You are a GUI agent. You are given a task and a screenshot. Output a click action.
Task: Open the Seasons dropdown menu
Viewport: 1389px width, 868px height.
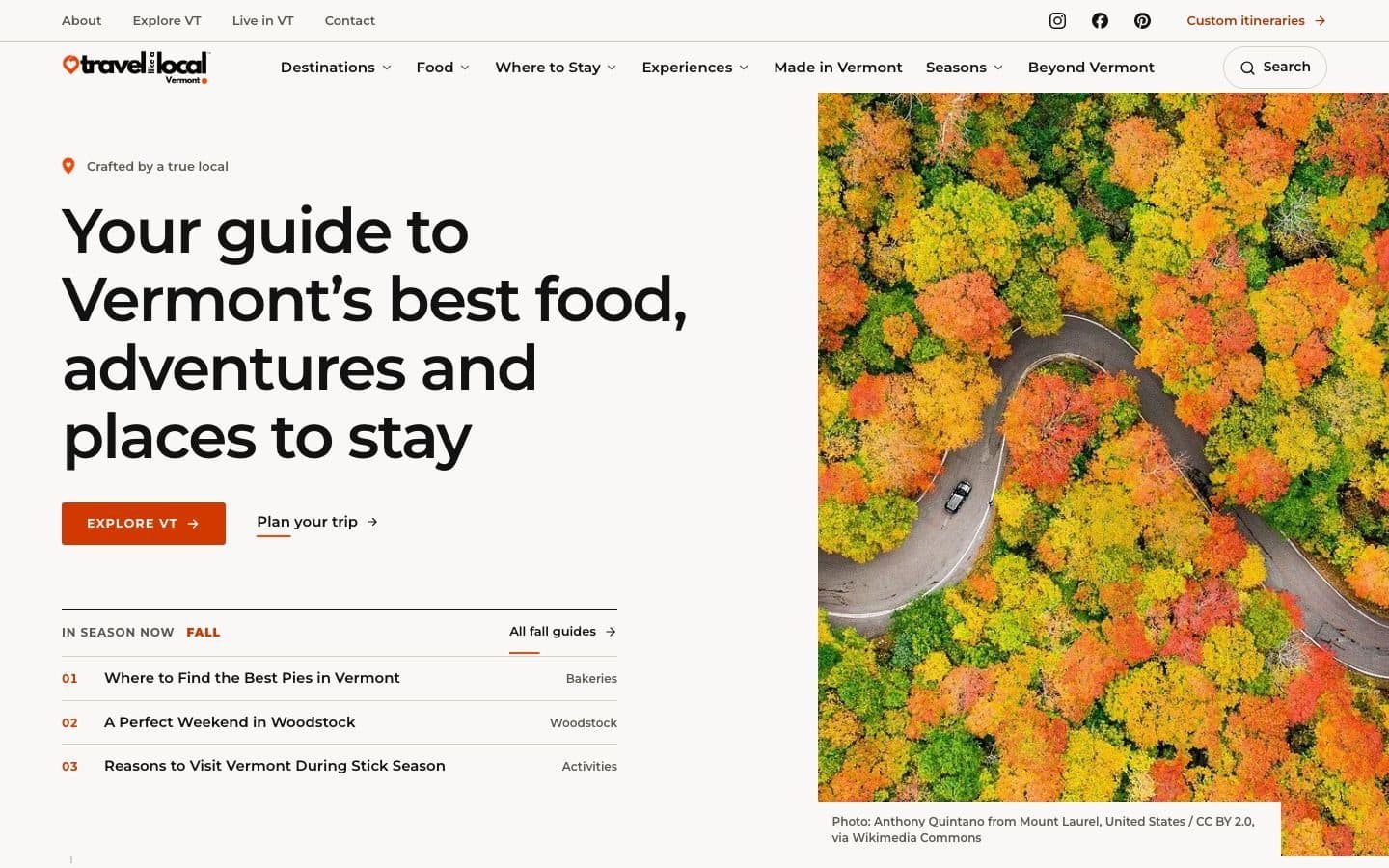[x=965, y=68]
